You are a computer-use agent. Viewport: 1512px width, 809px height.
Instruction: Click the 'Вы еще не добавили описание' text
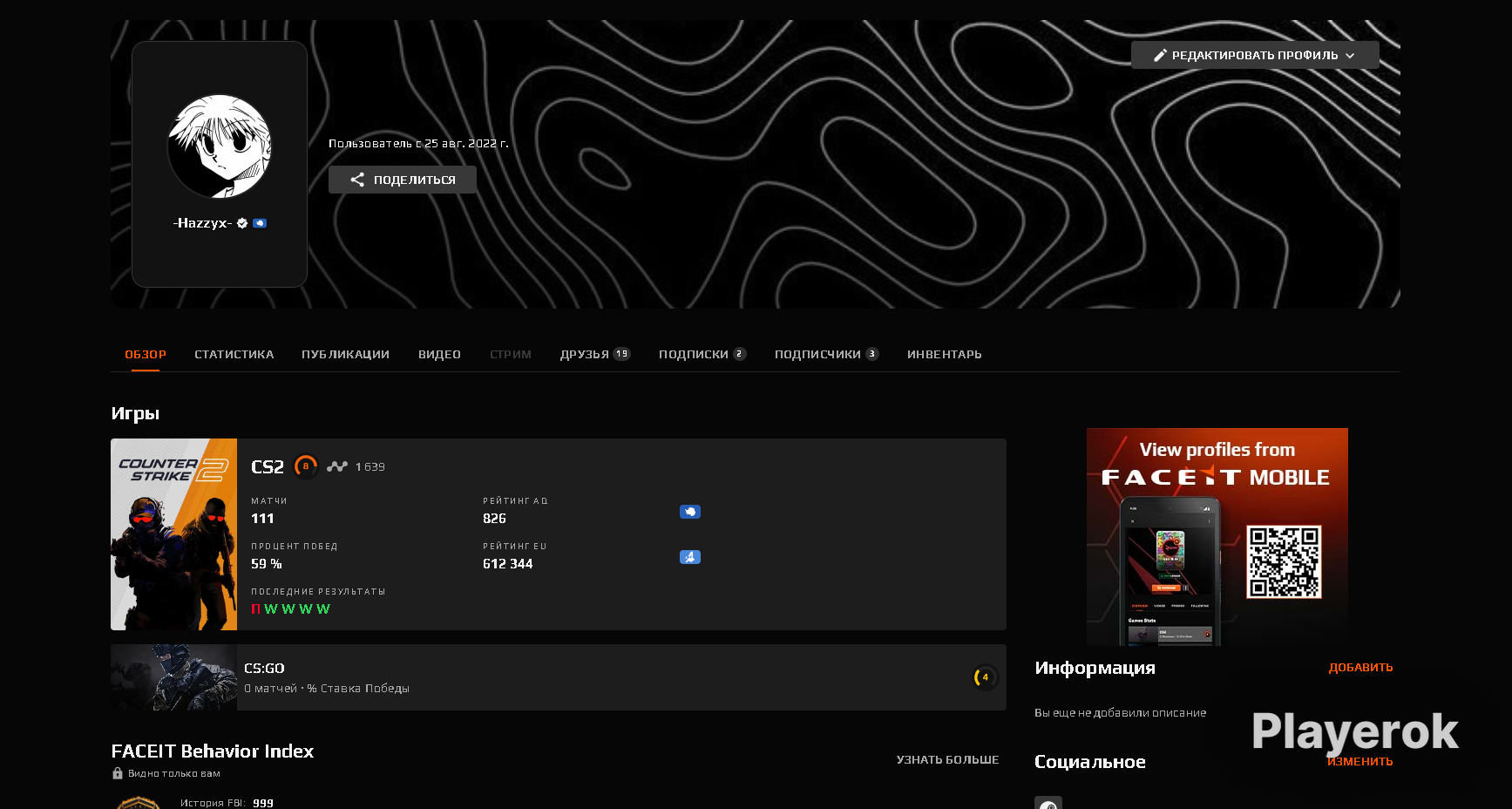pos(1121,713)
